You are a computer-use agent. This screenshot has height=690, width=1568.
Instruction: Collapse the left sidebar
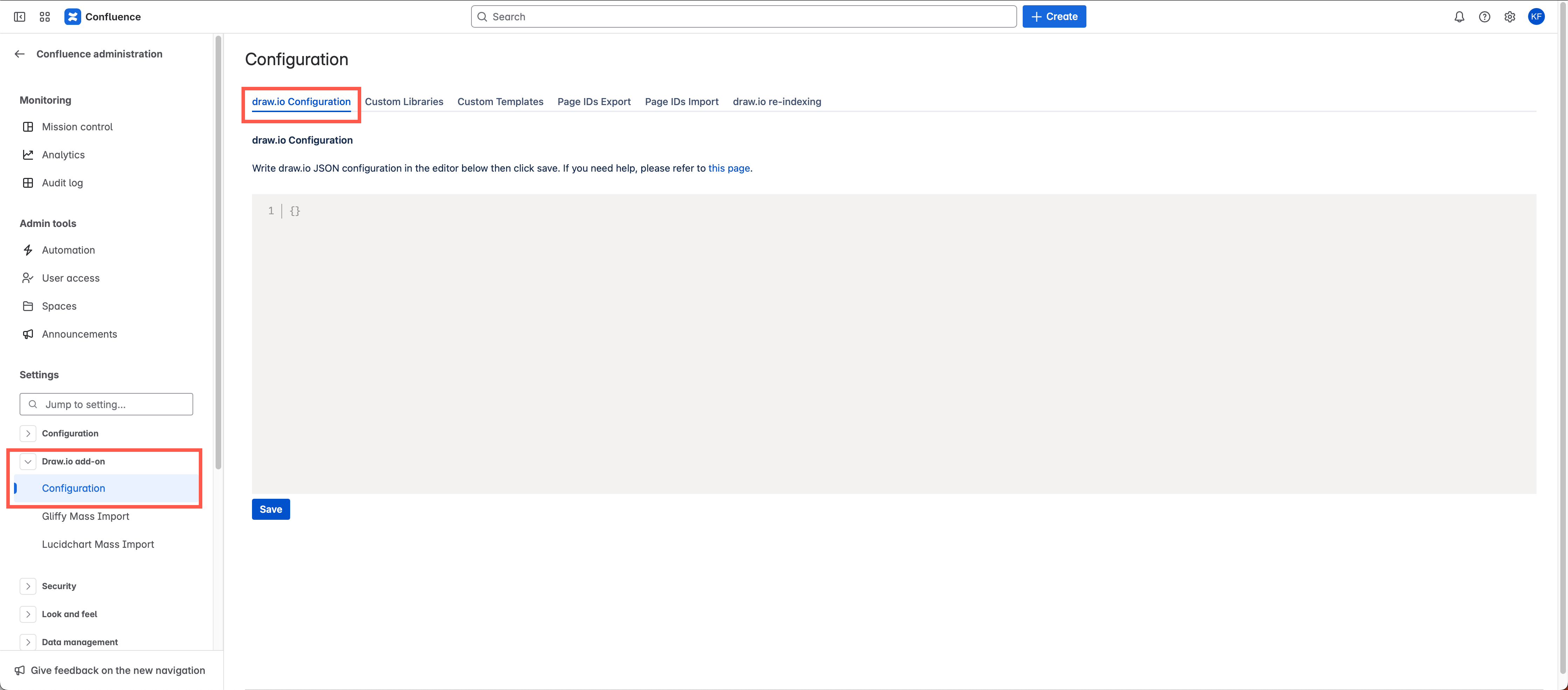tap(20, 16)
